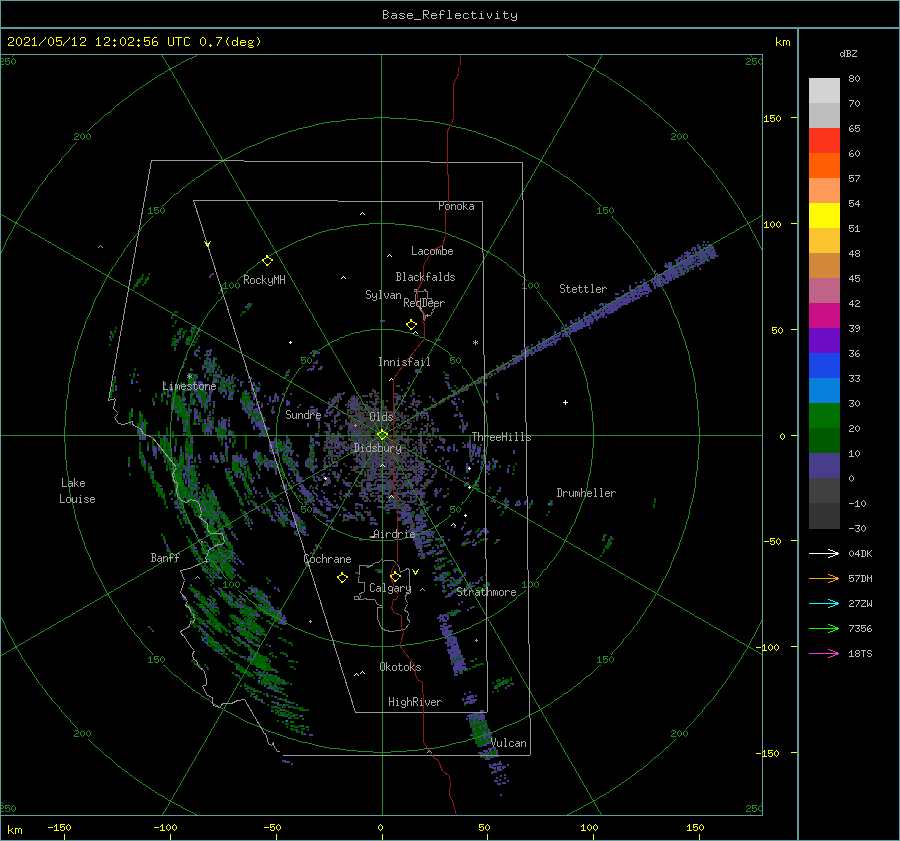
Task: Select the yellow diamond marker above Calgary label
Action: [x=395, y=576]
